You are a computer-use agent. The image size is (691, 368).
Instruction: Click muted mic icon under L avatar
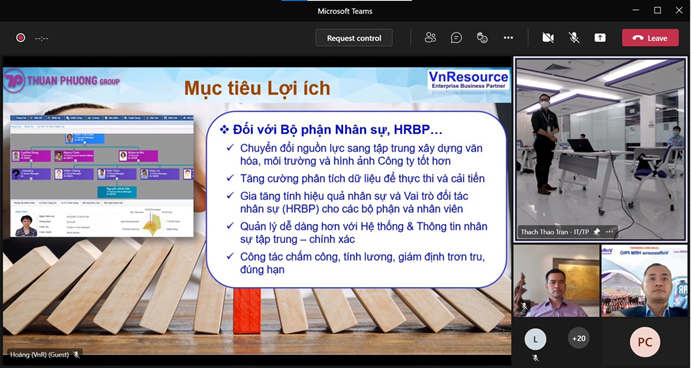click(535, 358)
